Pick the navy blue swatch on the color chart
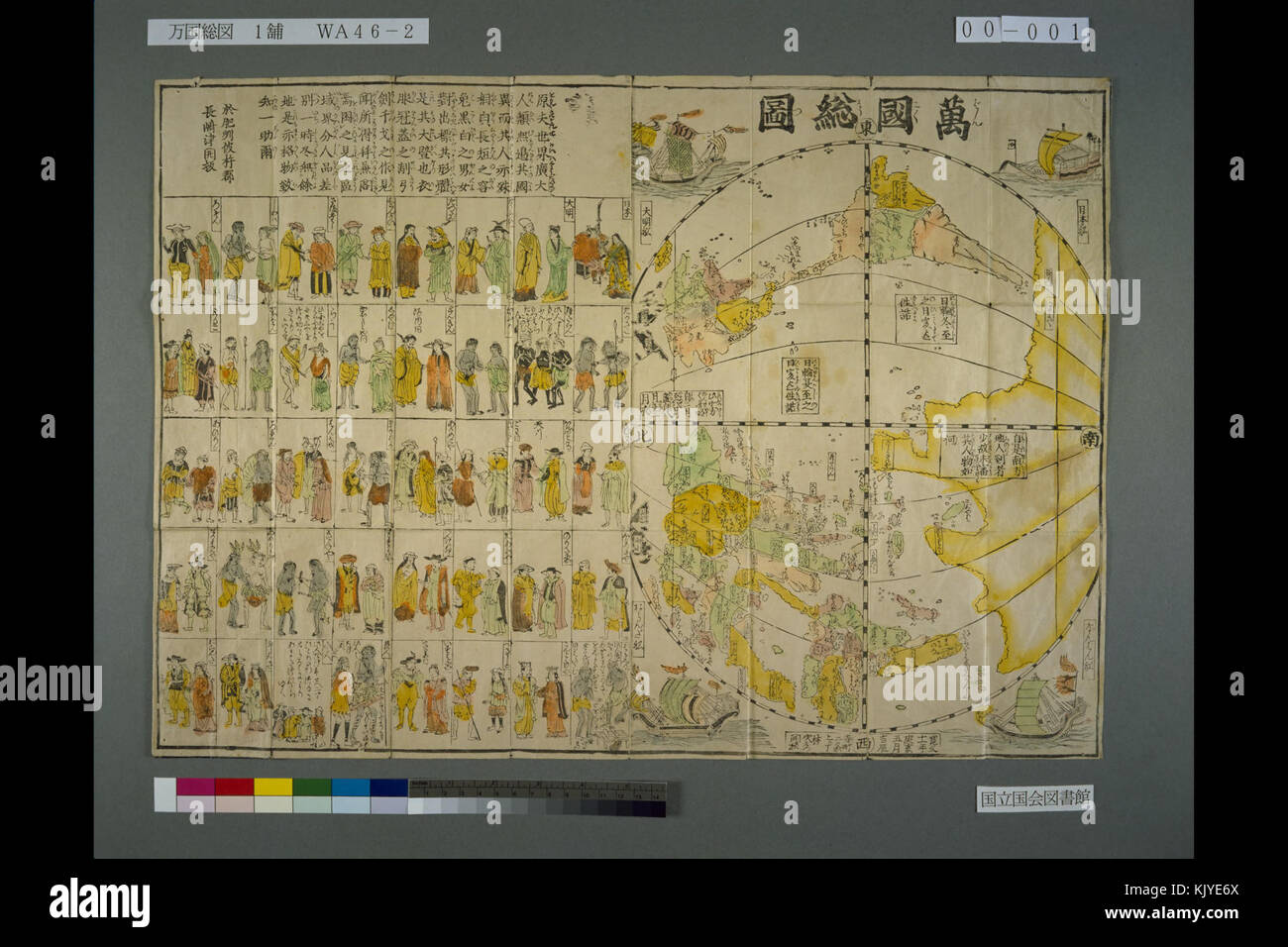The image size is (1288, 947). click(x=388, y=788)
